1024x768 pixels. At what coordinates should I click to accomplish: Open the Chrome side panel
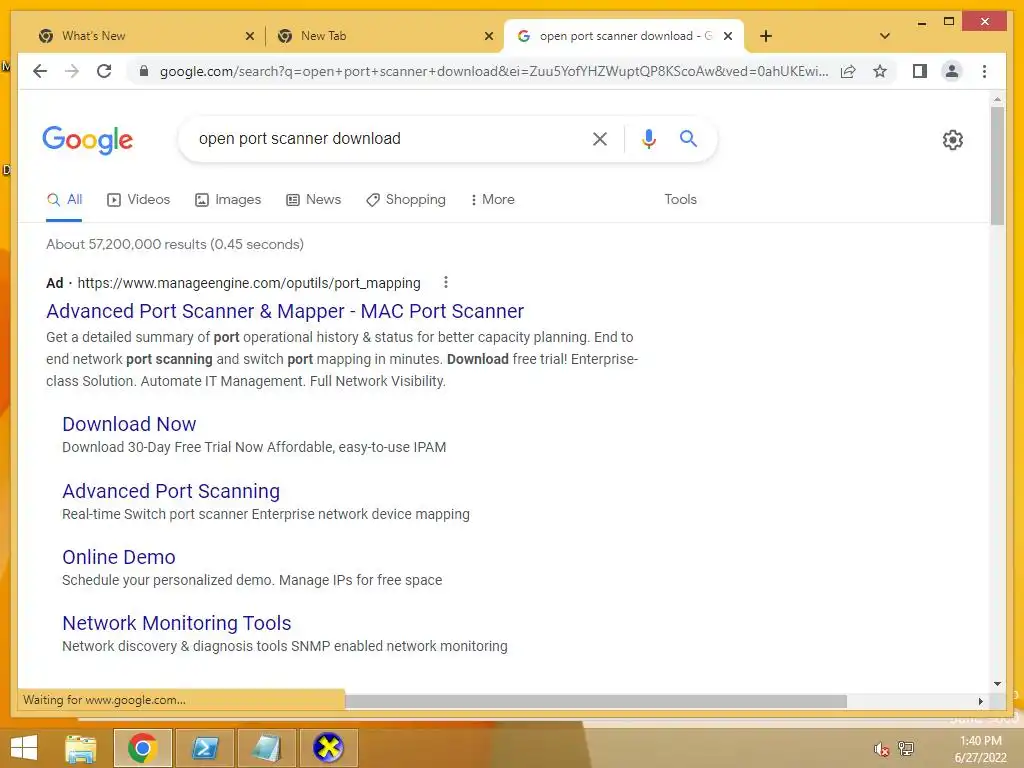[x=920, y=71]
